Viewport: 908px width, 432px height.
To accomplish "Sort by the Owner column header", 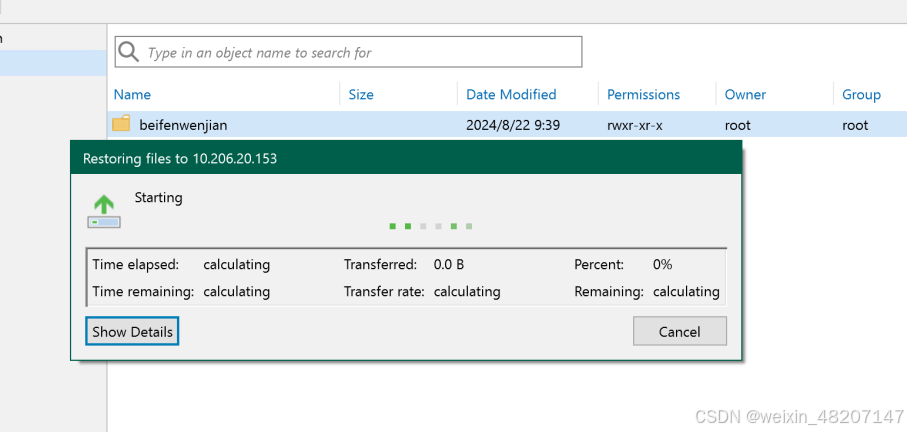I will (x=745, y=94).
